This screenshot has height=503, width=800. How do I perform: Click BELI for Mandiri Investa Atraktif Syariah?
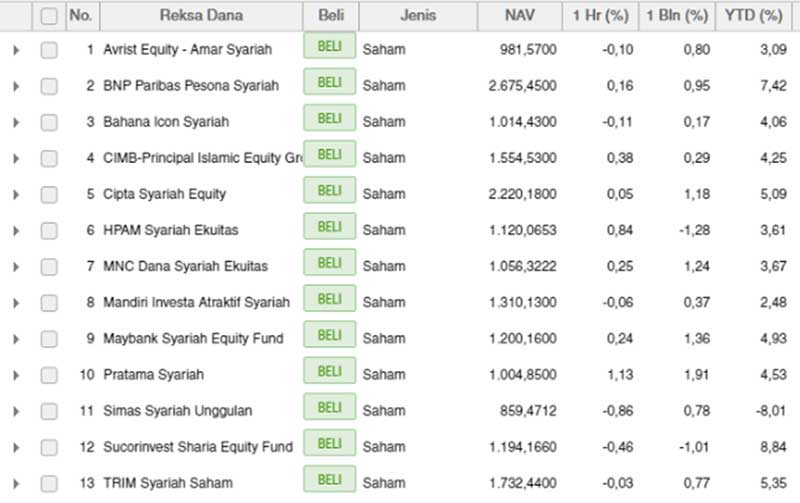pos(330,299)
